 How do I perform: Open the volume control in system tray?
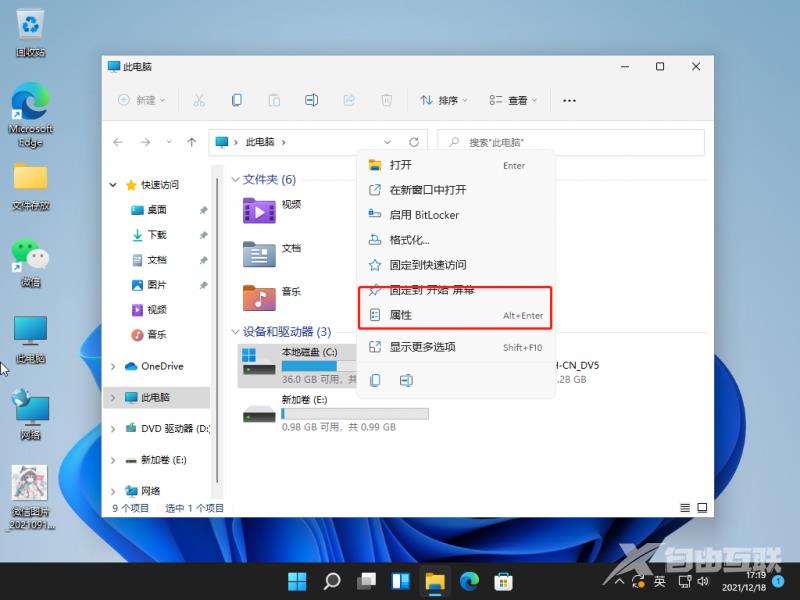pos(703,581)
